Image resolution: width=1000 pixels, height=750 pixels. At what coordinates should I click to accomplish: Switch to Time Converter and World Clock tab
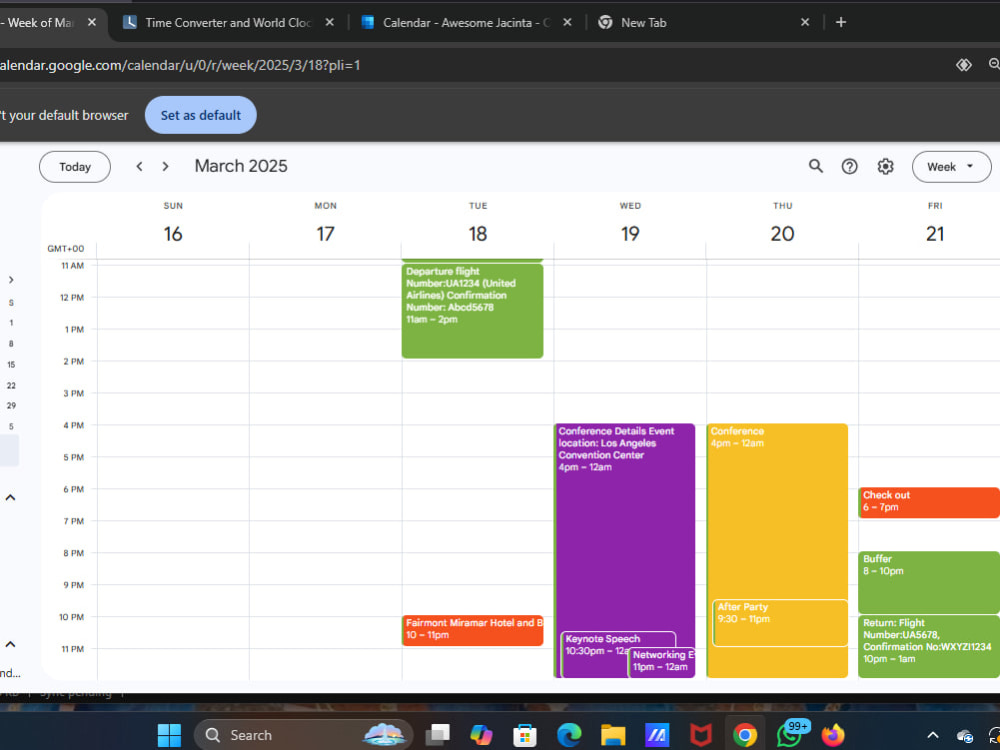[x=228, y=22]
